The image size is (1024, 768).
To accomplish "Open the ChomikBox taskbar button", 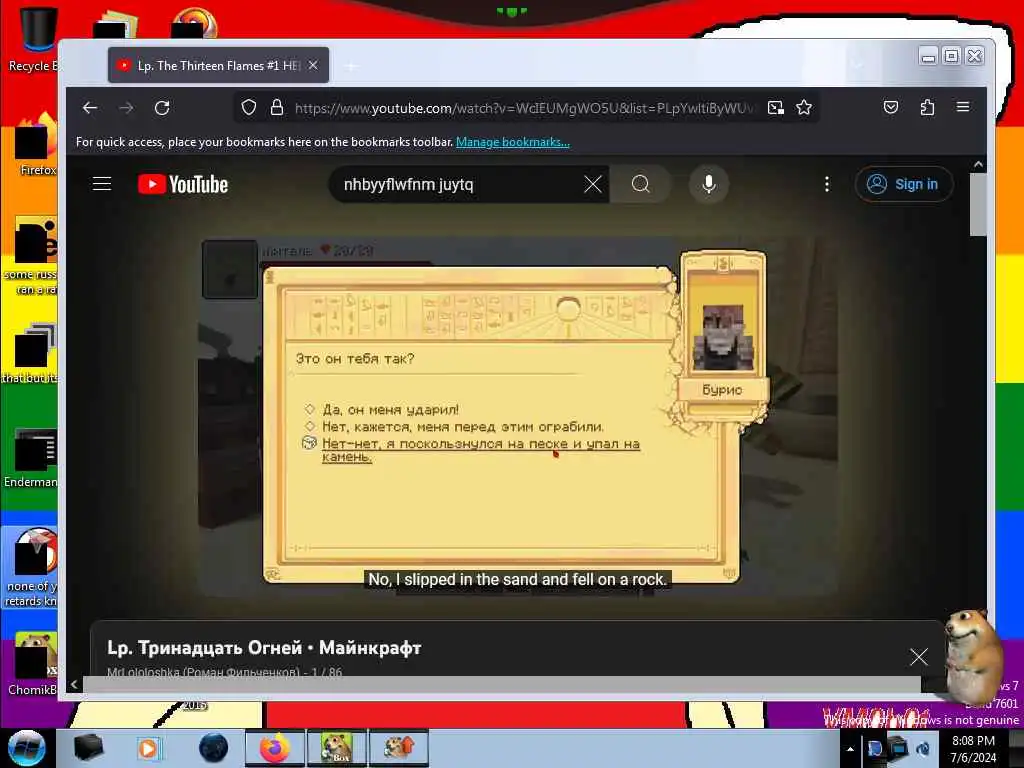I will (338, 748).
